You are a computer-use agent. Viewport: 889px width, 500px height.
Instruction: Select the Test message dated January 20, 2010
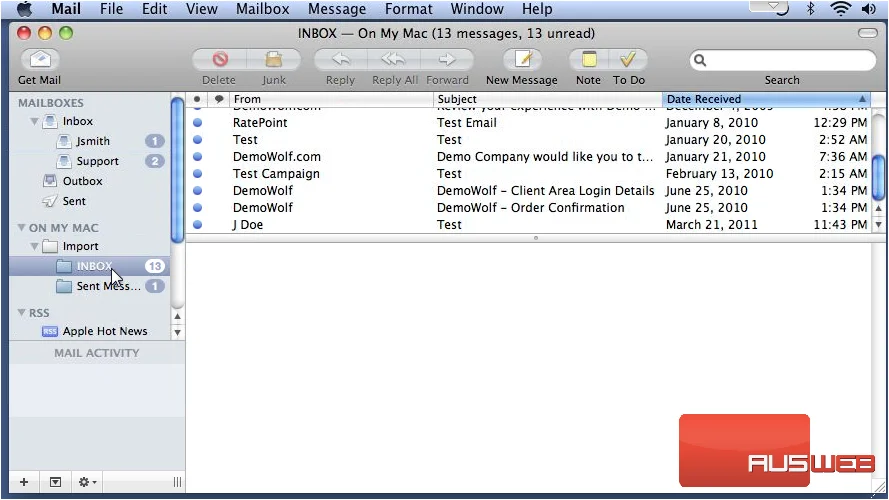[x=530, y=139]
